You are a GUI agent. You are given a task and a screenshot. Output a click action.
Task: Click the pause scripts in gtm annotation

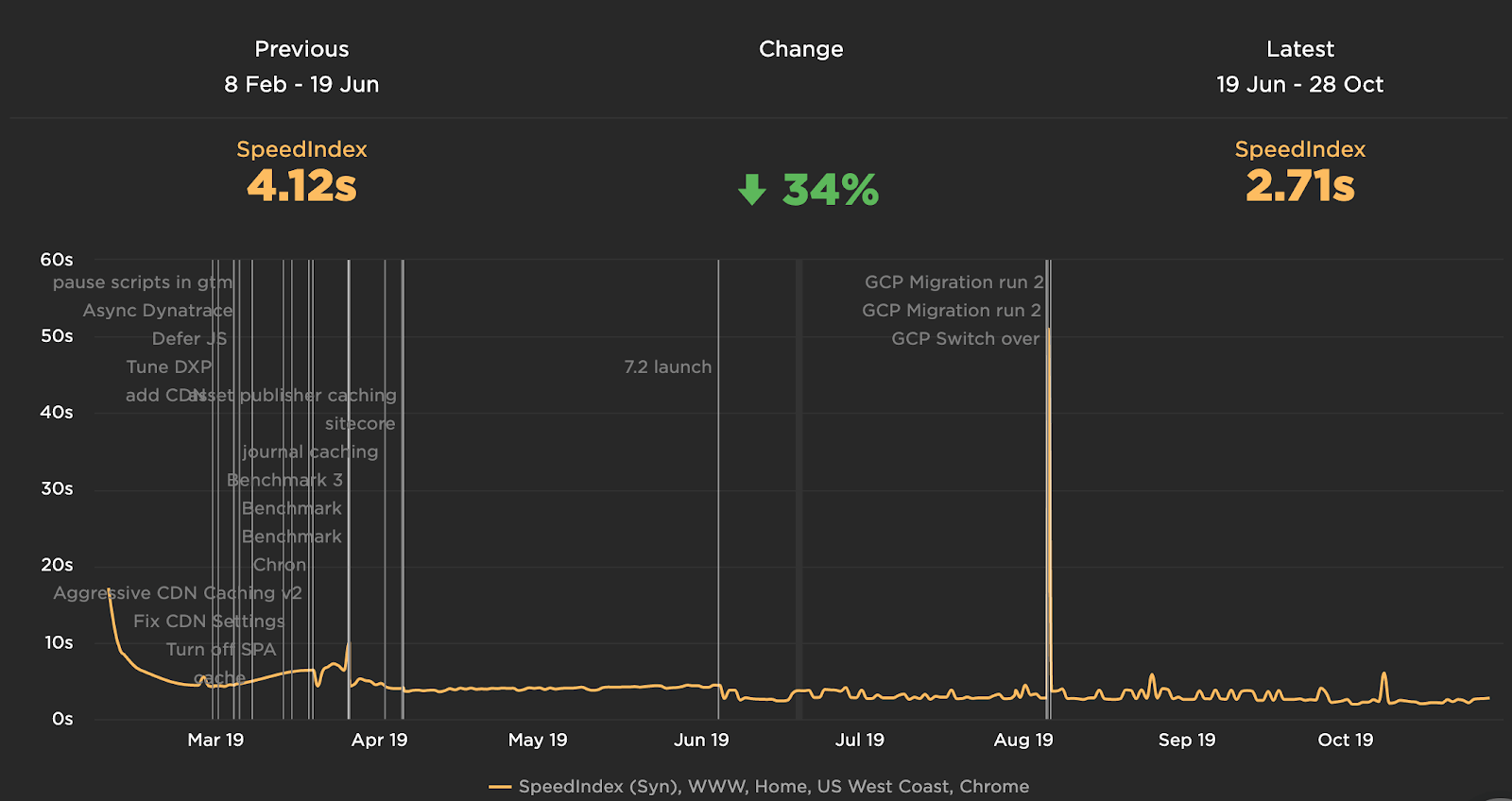coord(142,282)
